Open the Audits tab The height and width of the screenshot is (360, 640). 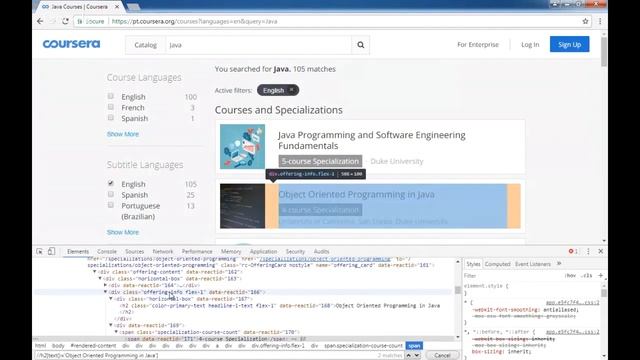(x=321, y=251)
